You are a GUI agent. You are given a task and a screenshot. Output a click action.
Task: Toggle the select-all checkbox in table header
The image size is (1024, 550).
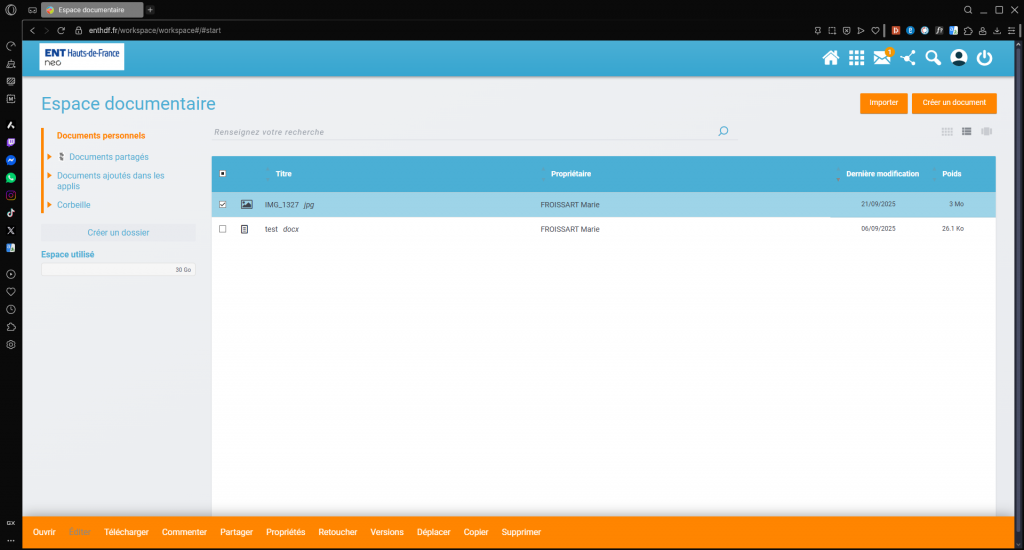[x=222, y=174]
